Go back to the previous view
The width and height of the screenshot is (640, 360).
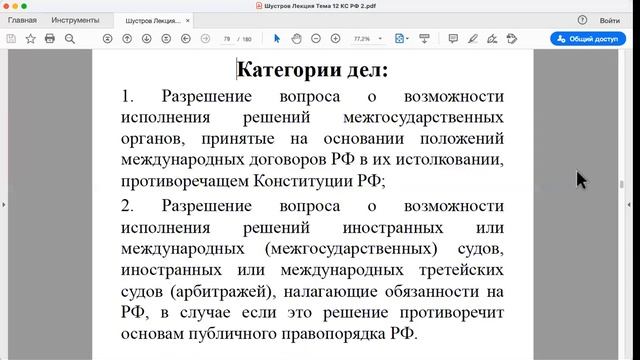[186, 39]
